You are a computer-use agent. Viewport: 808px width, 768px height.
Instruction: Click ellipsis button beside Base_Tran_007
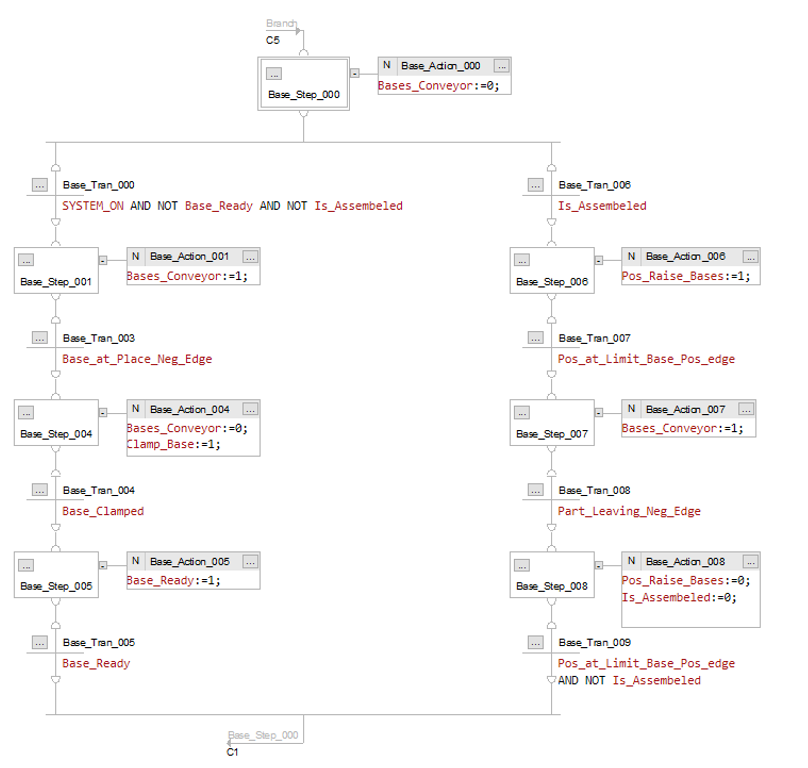coord(535,338)
